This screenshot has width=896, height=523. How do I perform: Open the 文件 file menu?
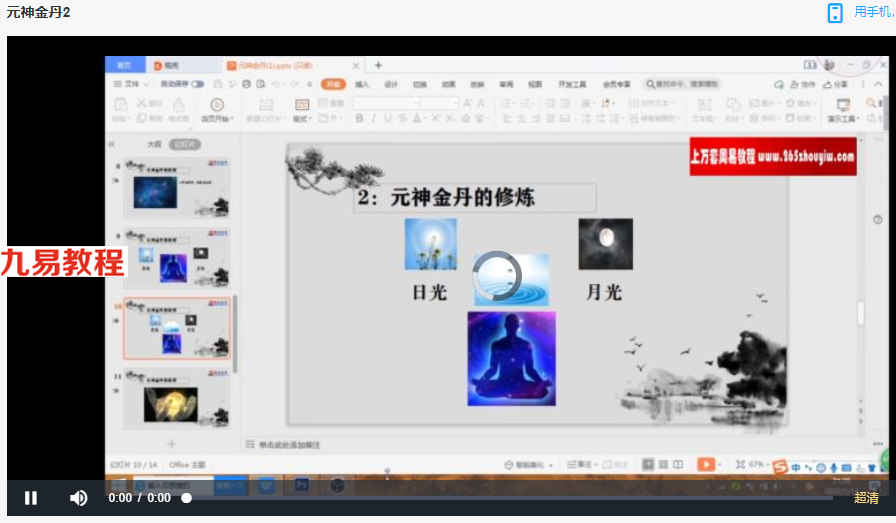tap(131, 84)
